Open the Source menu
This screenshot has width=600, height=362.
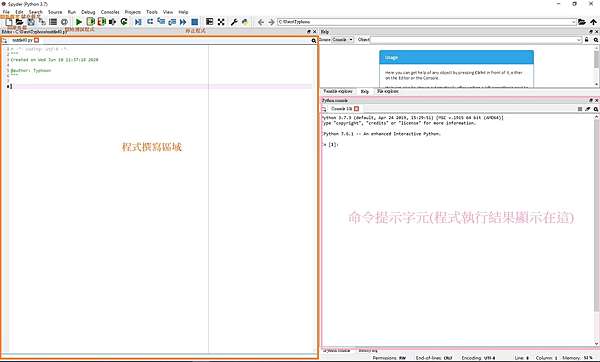click(55, 12)
